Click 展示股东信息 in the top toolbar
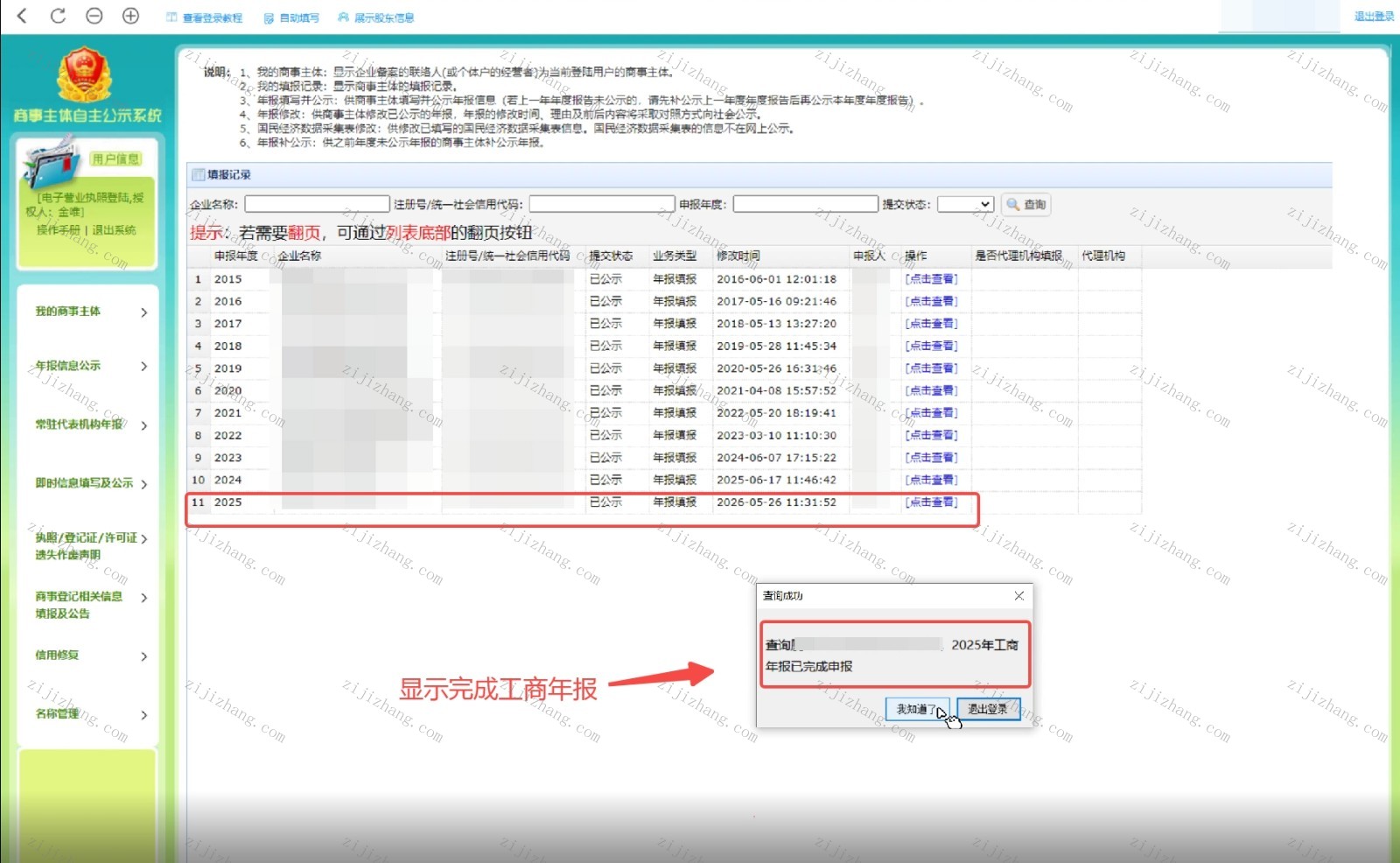Screen dimensions: 1400x863 click(376, 18)
